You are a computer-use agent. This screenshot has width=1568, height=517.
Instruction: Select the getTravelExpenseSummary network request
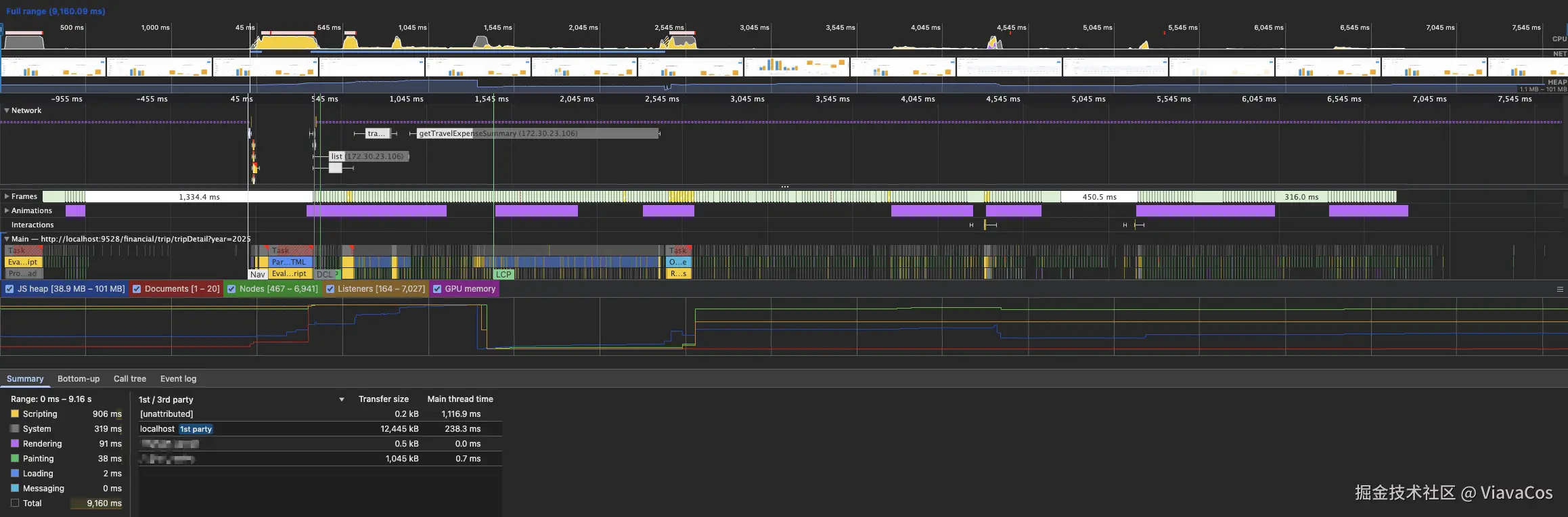coord(538,133)
